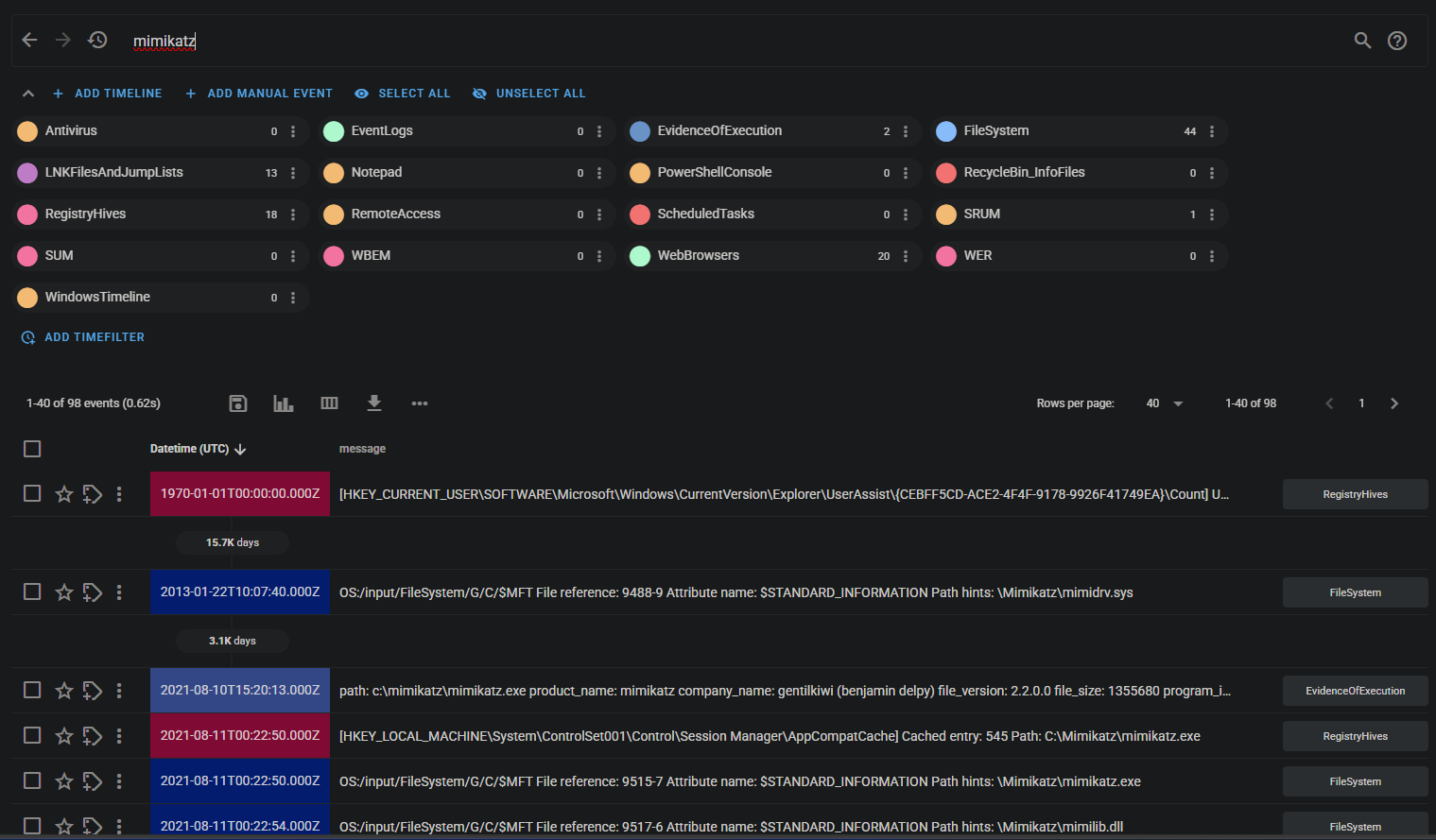The image size is (1436, 840).
Task: Select the RegistryHives timeline chip
Action: pyautogui.click(x=85, y=214)
